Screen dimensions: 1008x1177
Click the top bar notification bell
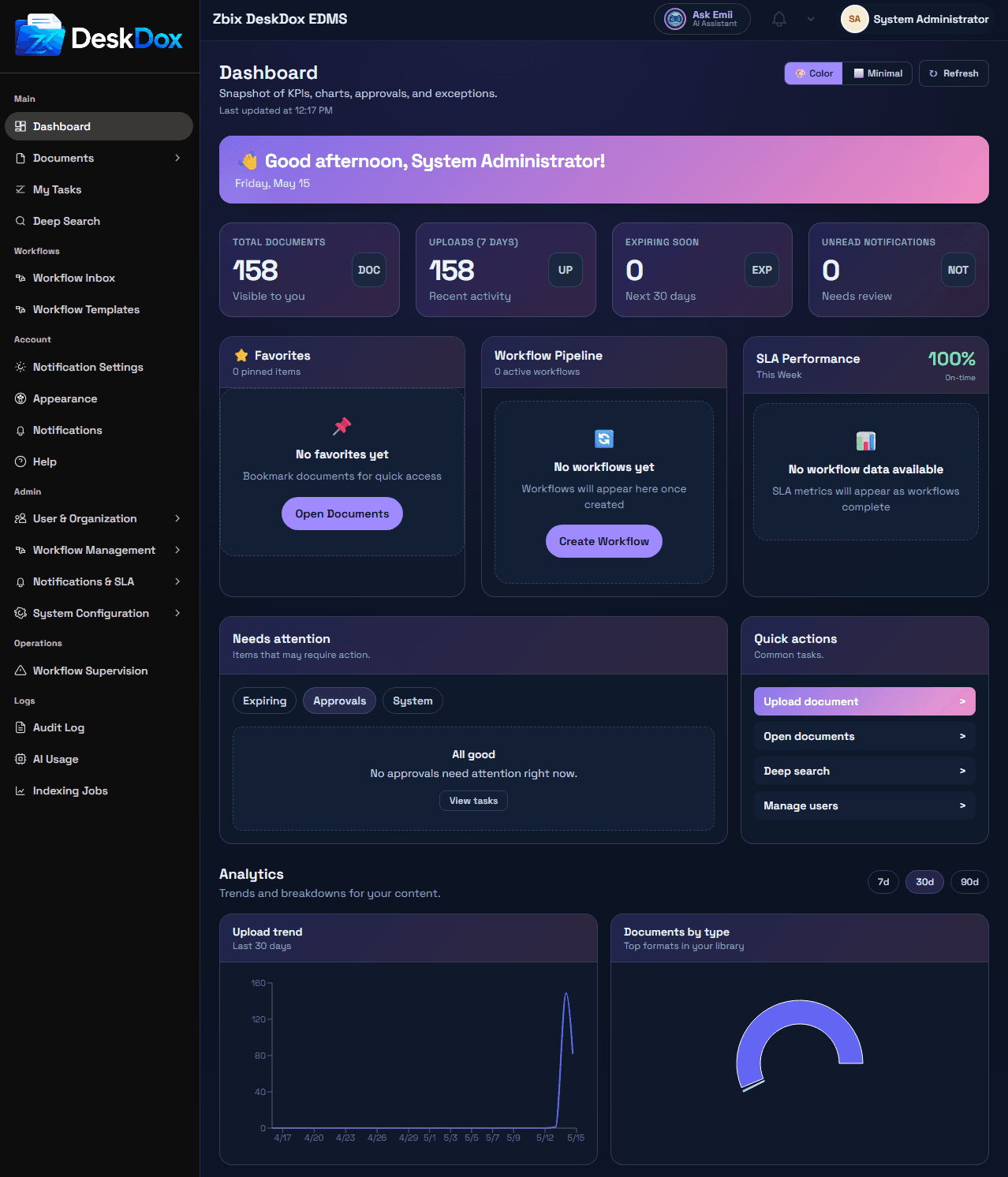pyautogui.click(x=779, y=19)
